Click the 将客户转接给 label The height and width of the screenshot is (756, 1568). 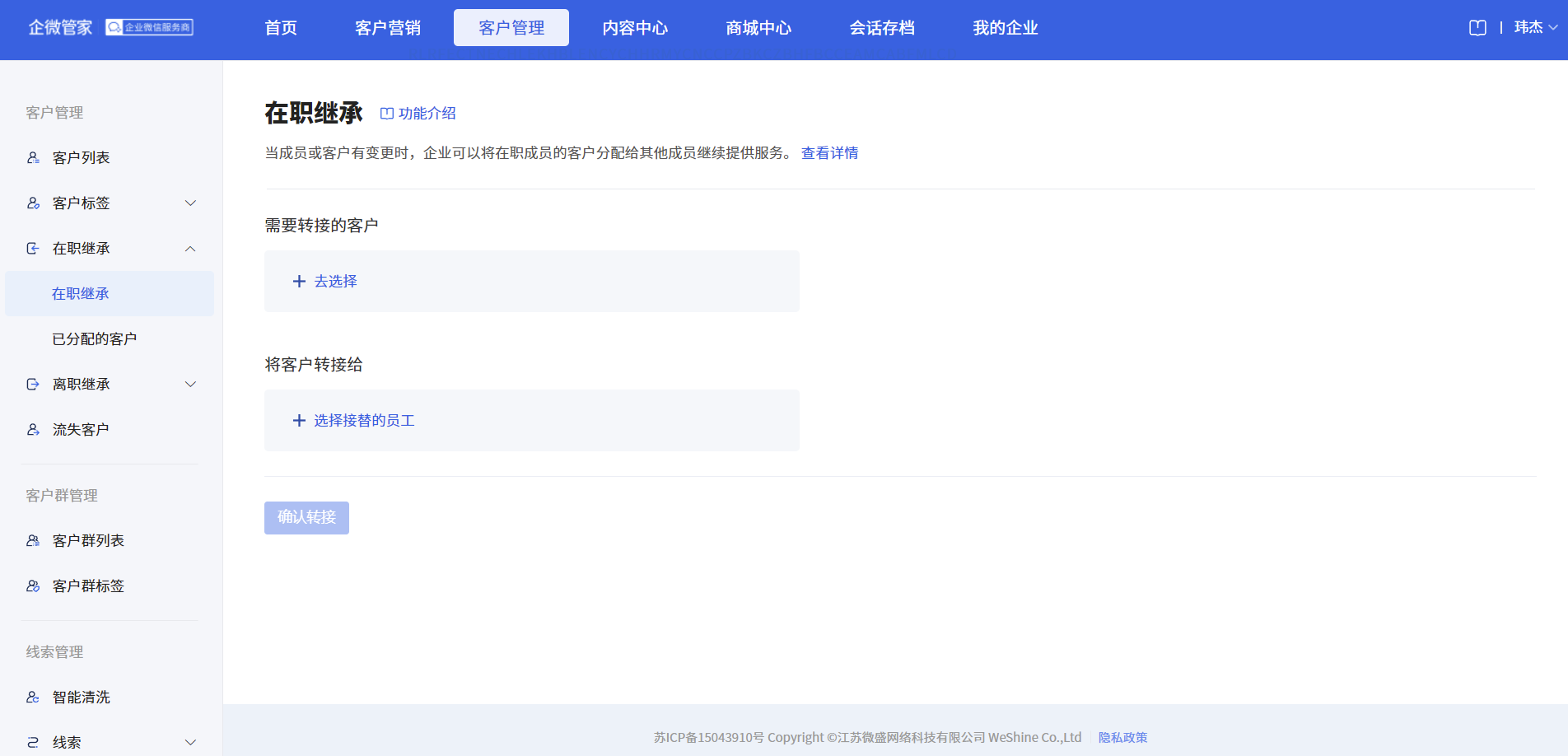point(314,365)
